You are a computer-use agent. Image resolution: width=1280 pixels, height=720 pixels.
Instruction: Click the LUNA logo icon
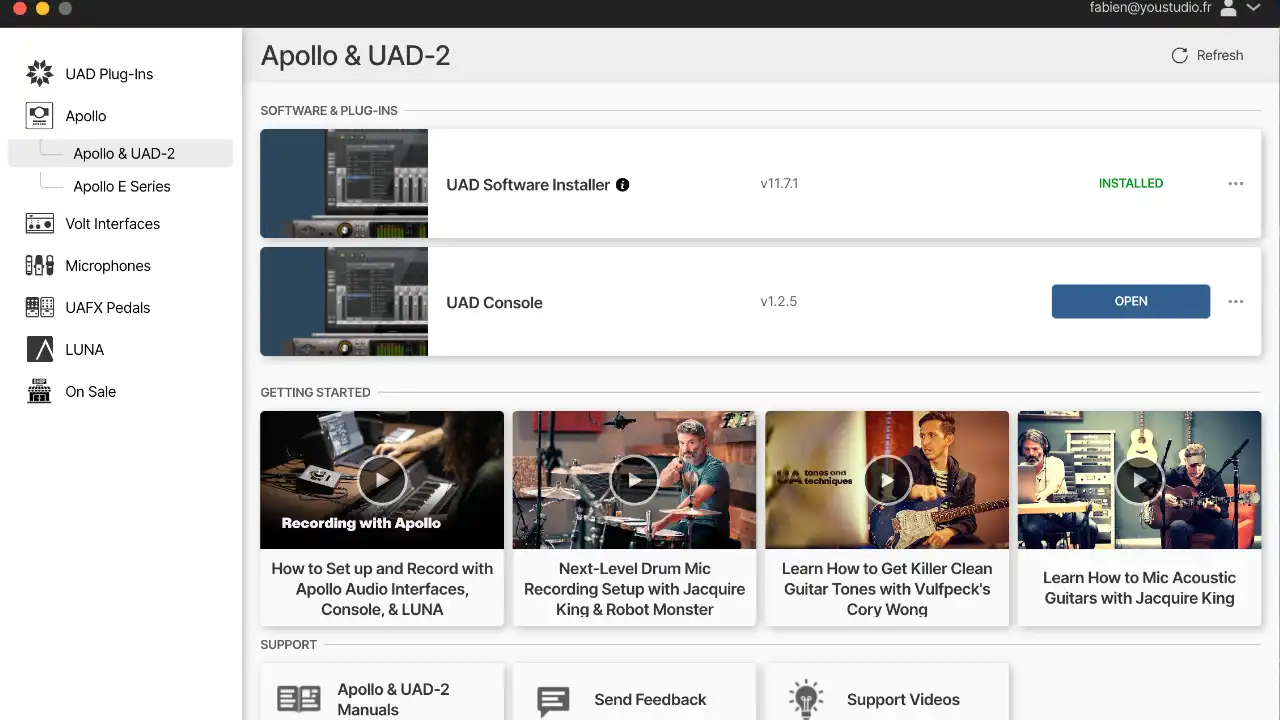tap(39, 349)
